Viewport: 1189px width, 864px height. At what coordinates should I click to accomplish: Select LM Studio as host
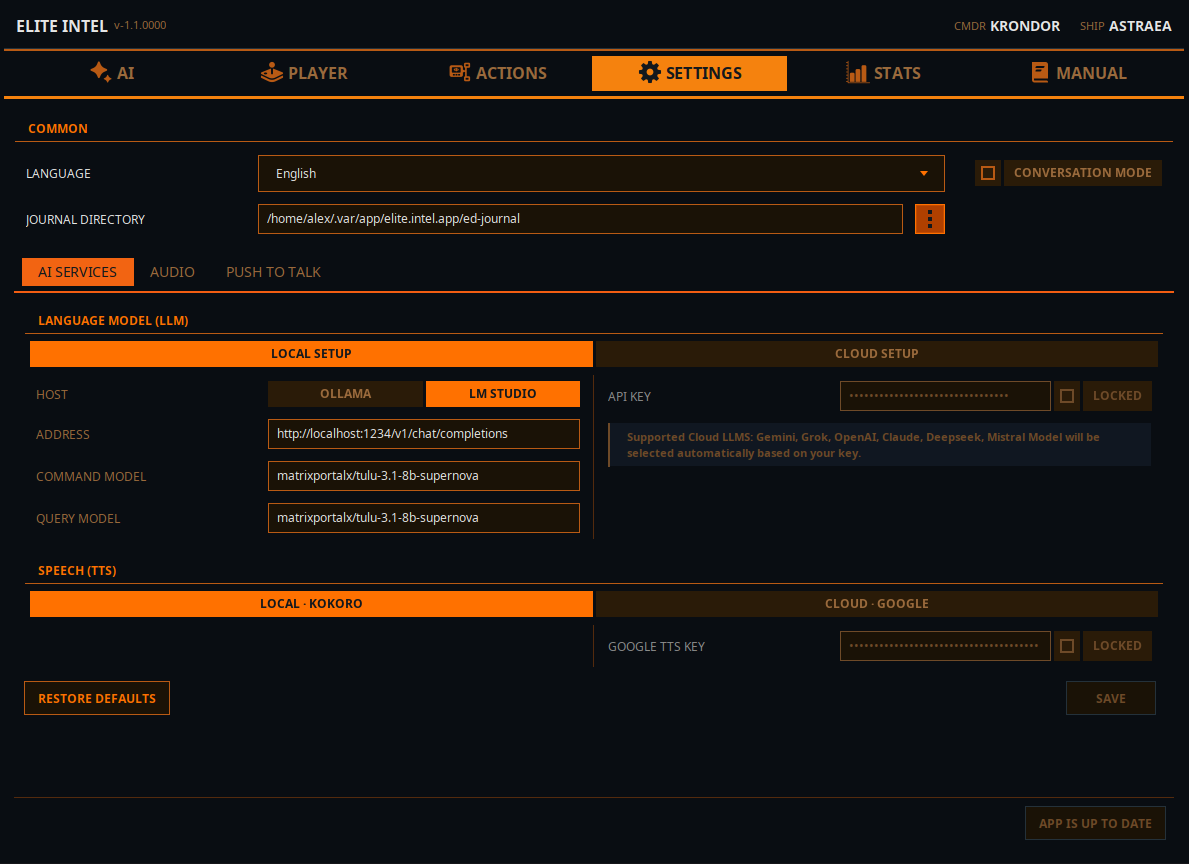tap(503, 394)
